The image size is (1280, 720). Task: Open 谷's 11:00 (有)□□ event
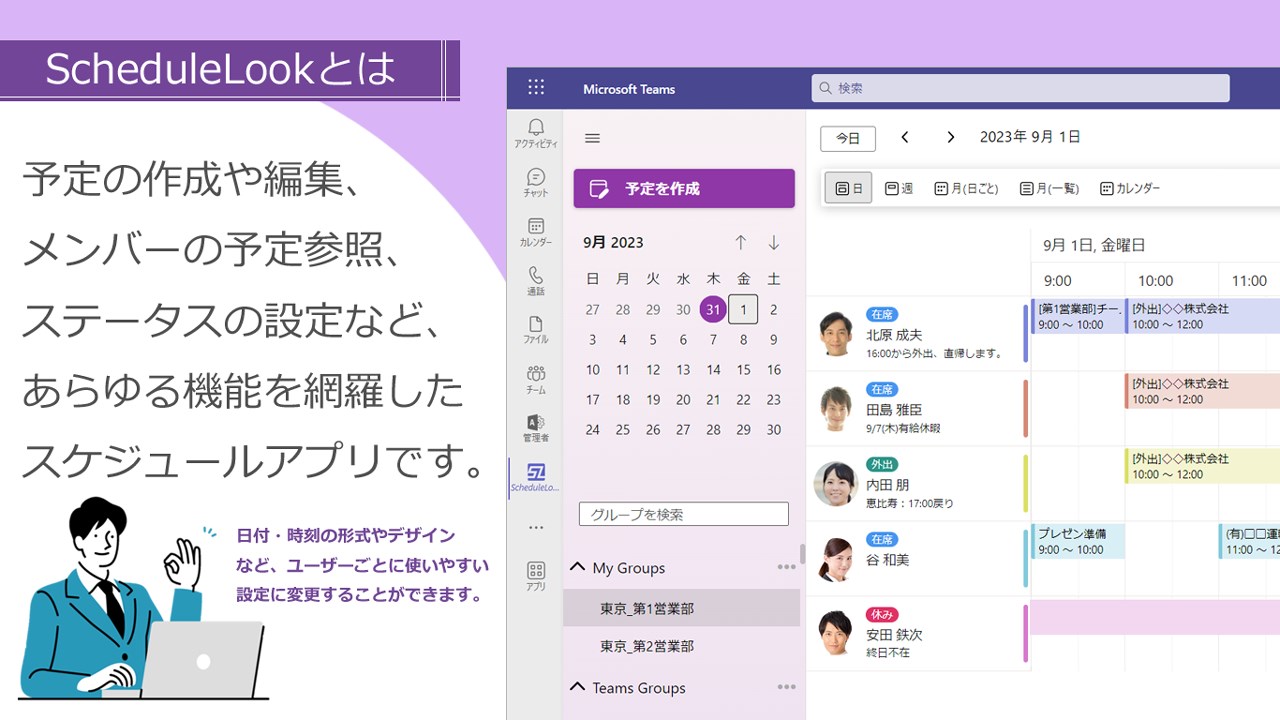[x=1250, y=541]
